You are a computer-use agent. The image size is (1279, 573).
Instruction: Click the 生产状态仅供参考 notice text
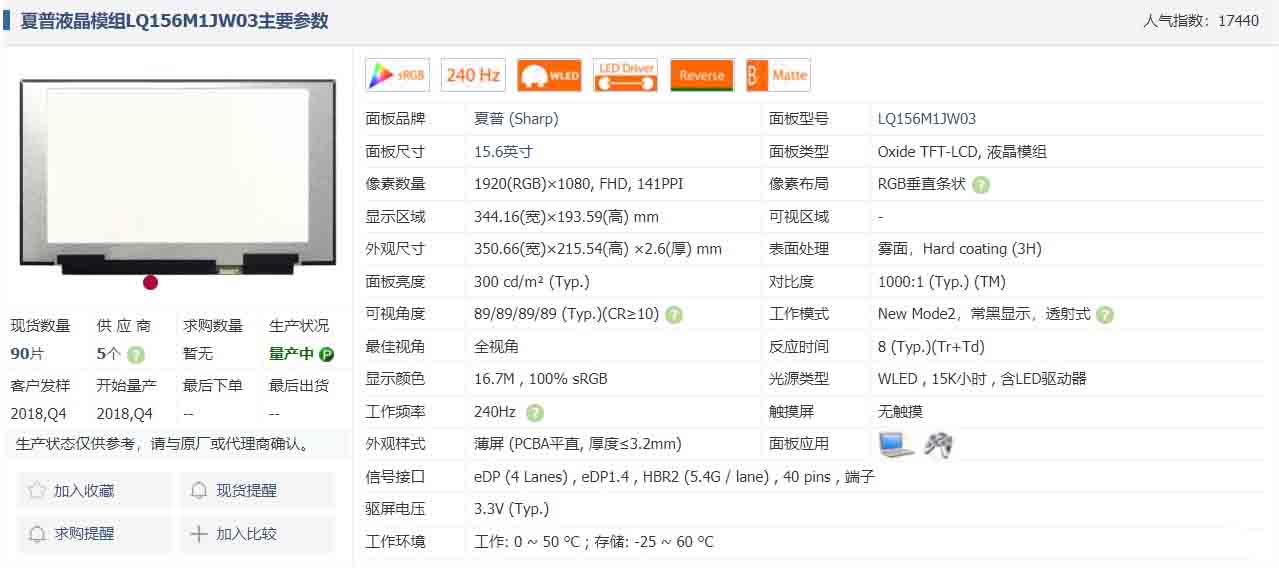point(162,444)
